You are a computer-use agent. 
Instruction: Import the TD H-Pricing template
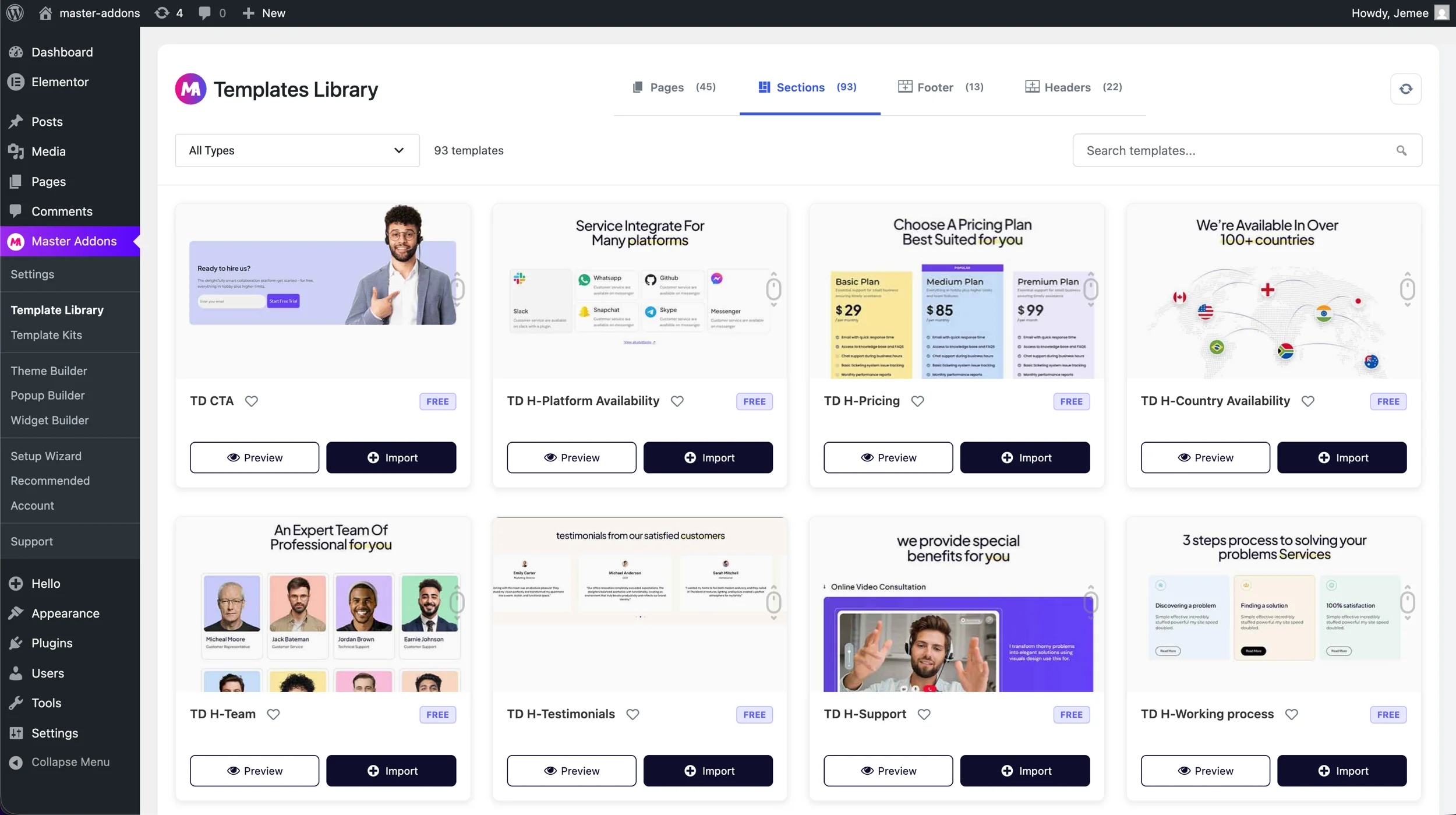(x=1025, y=457)
